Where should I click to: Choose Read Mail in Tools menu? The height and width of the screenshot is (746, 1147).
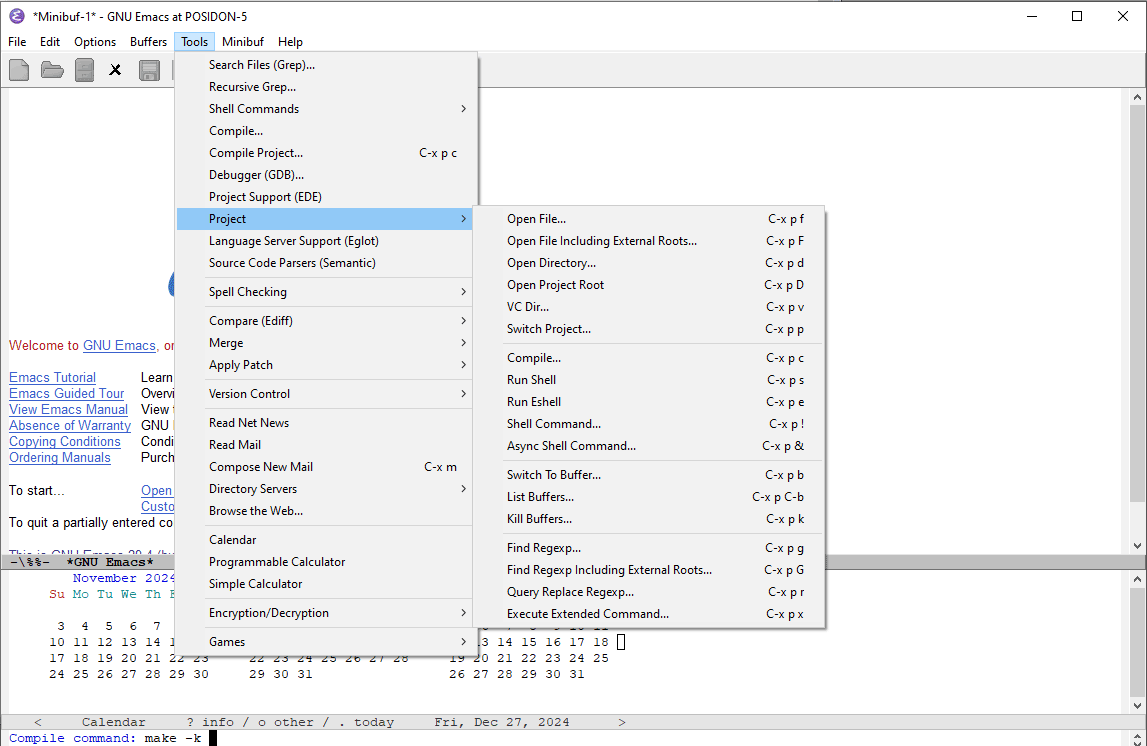click(327, 445)
